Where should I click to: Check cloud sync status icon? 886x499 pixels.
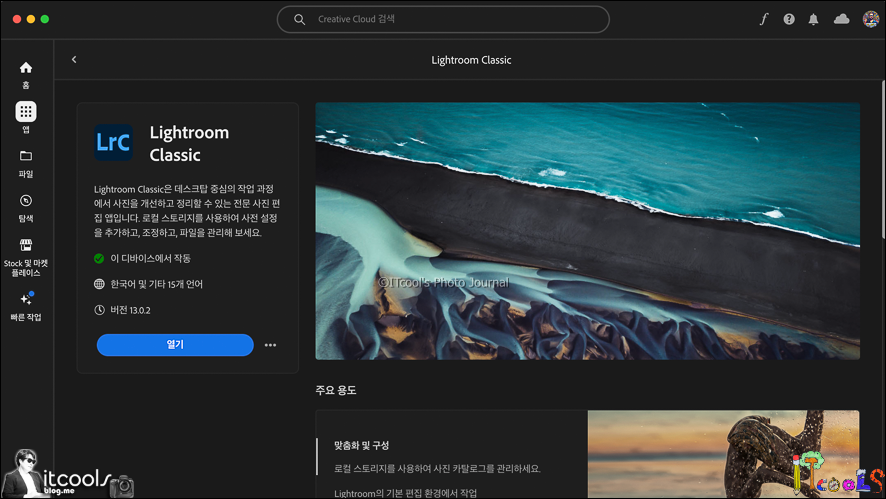[841, 19]
